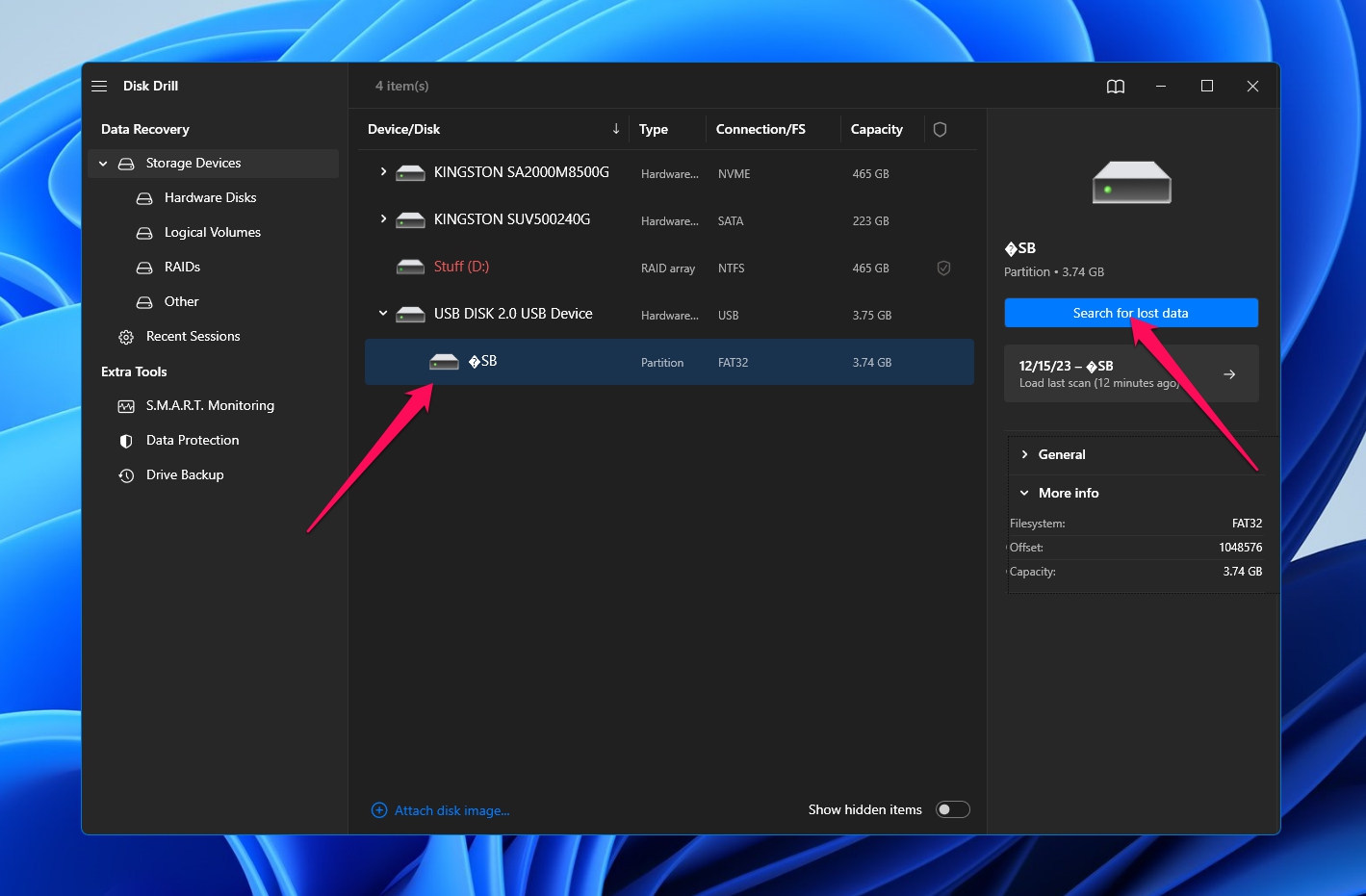This screenshot has height=896, width=1366.
Task: Sort by Connection/FS column header
Action: (x=760, y=129)
